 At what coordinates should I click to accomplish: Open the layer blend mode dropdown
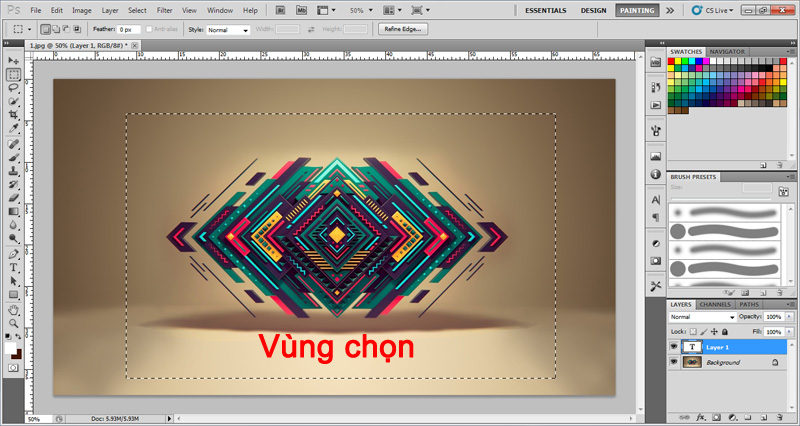click(x=703, y=317)
